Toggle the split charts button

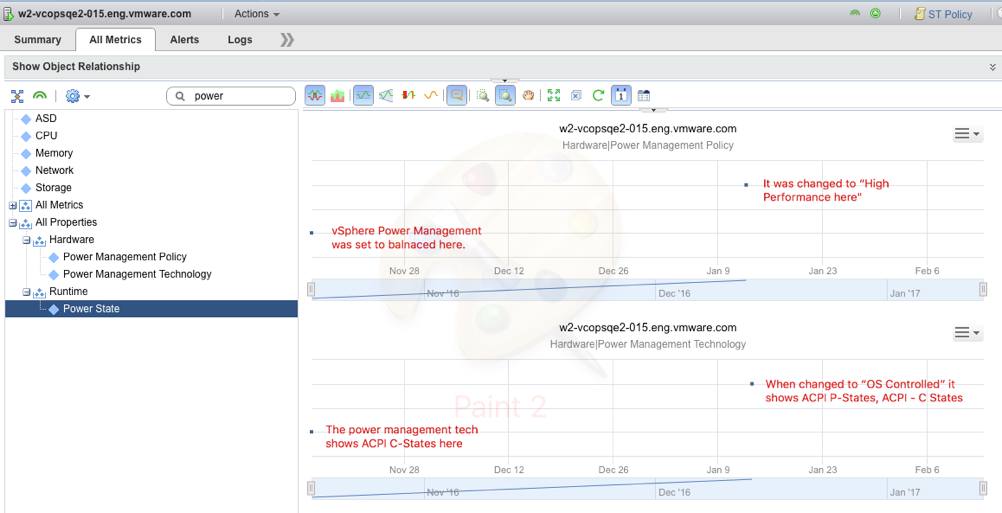(315, 96)
